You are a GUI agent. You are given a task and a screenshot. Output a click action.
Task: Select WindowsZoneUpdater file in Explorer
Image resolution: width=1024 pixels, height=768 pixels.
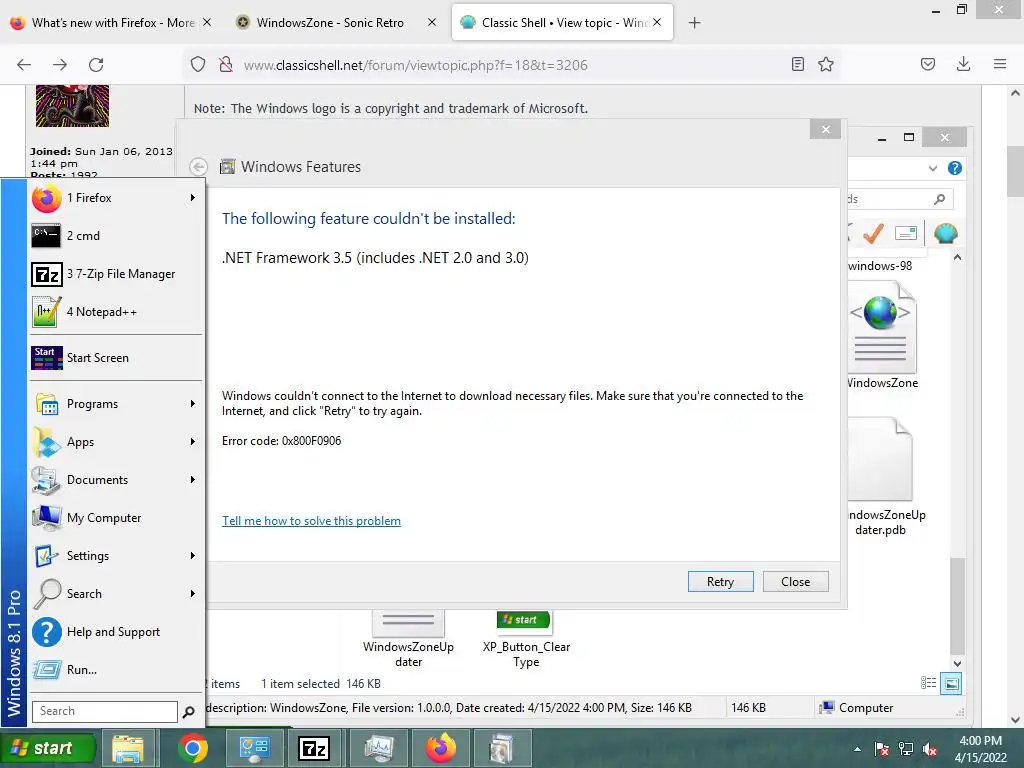click(x=408, y=639)
